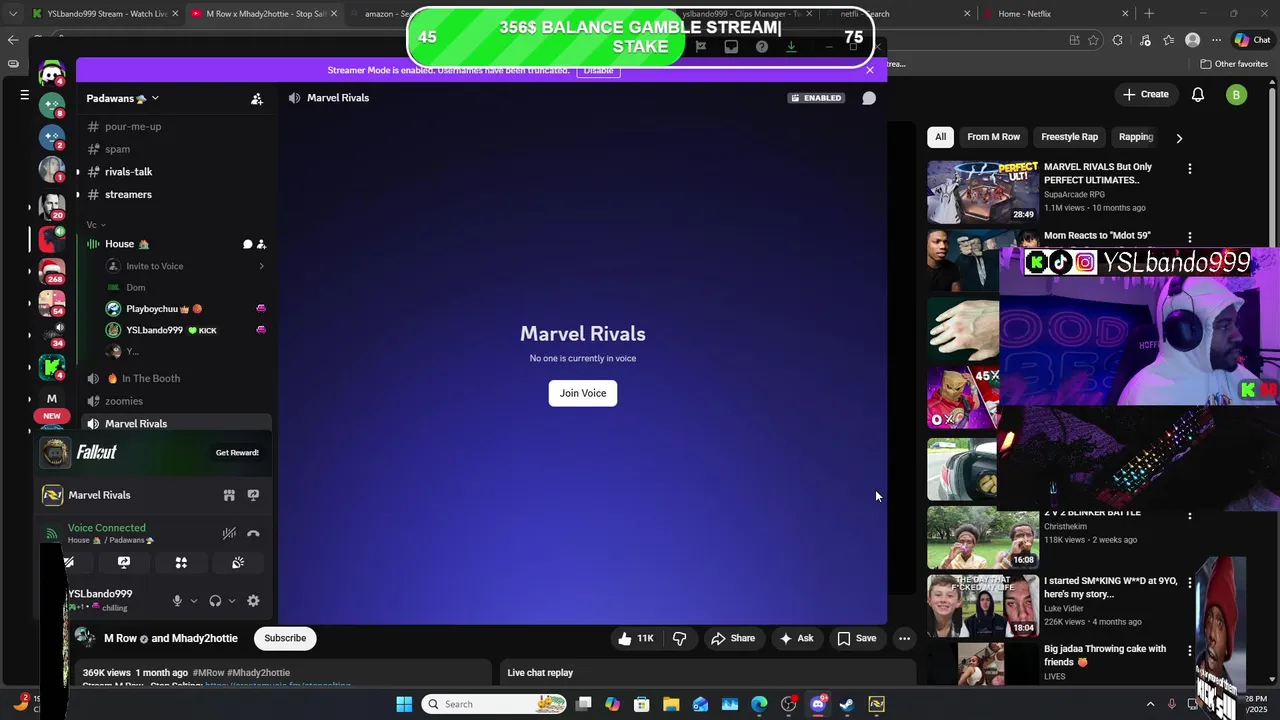1280x720 pixels.
Task: Open YouTube notifications bell
Action: click(x=1198, y=95)
